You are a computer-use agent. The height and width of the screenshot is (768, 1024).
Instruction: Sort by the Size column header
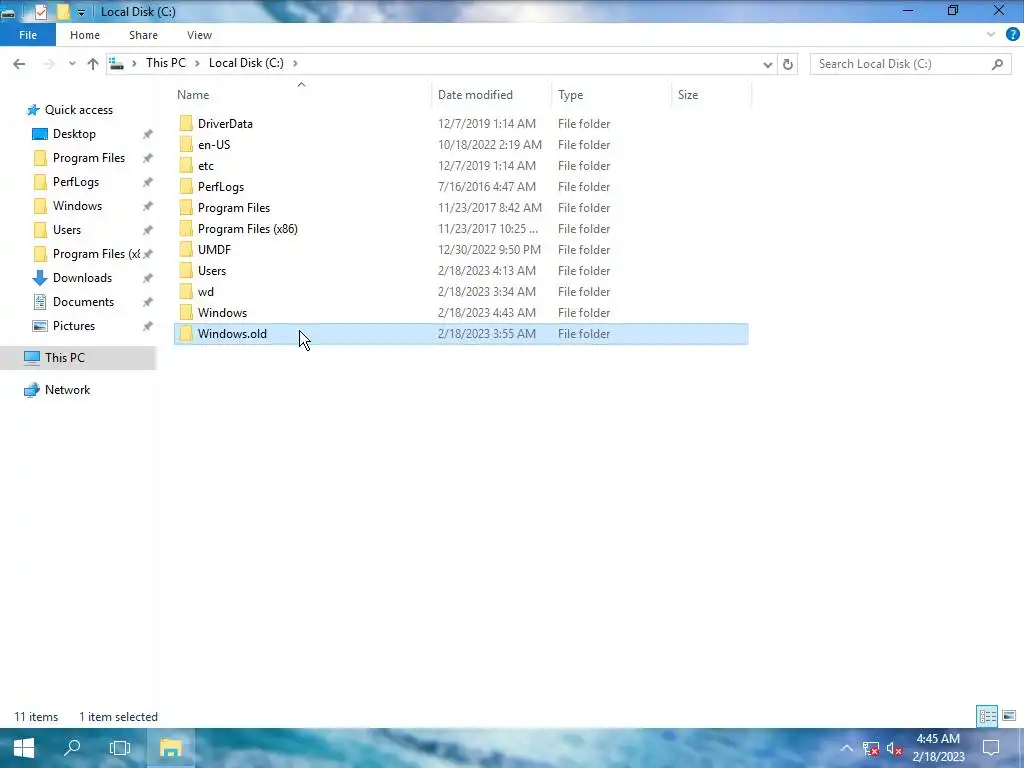pos(688,95)
